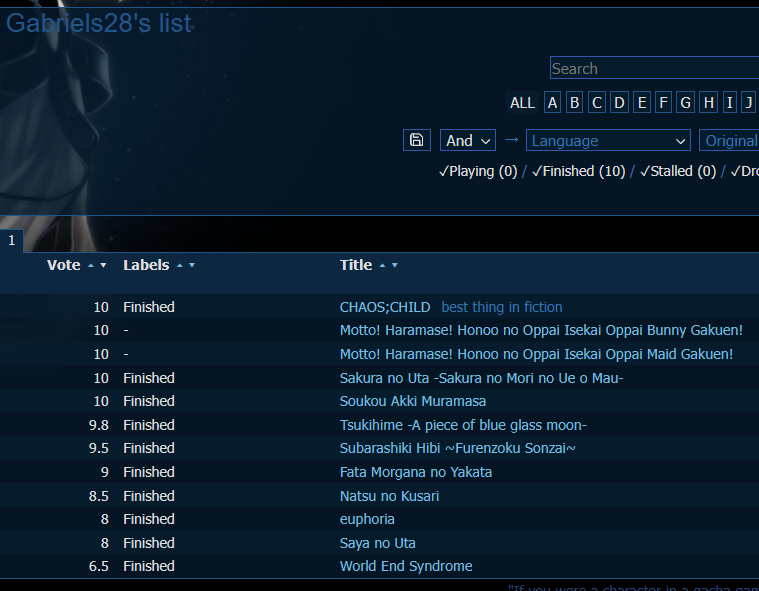Open the And operator dropdown
This screenshot has height=591, width=759.
pyautogui.click(x=468, y=140)
